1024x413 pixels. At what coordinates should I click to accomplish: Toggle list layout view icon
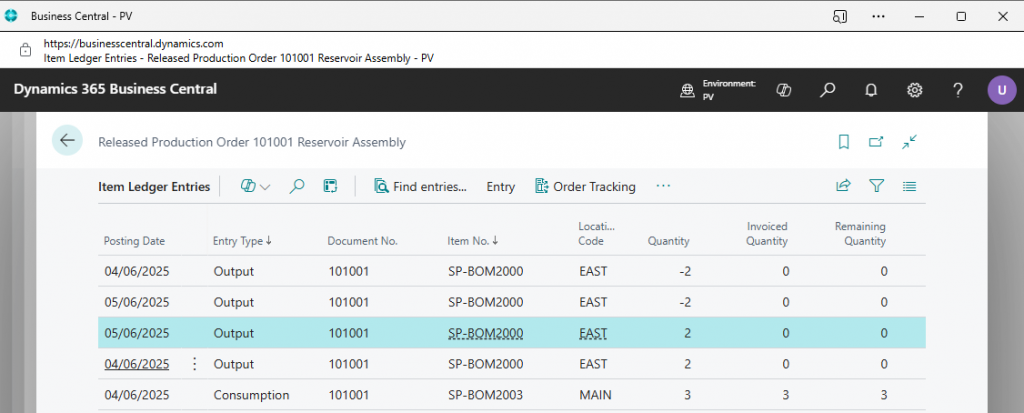909,186
